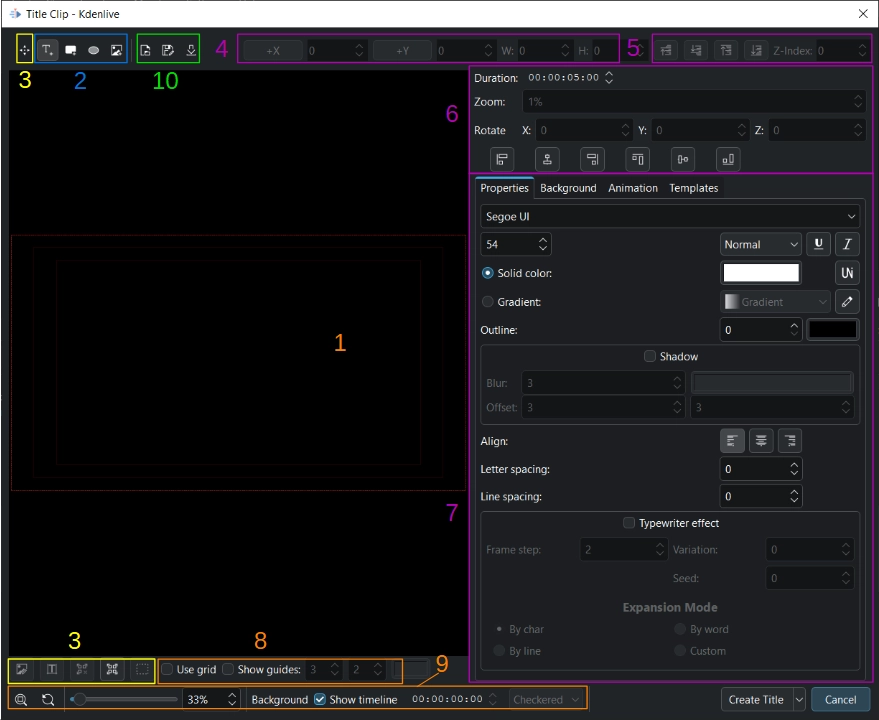Disable the Show timeline checkbox
The width and height of the screenshot is (879, 720).
[320, 699]
